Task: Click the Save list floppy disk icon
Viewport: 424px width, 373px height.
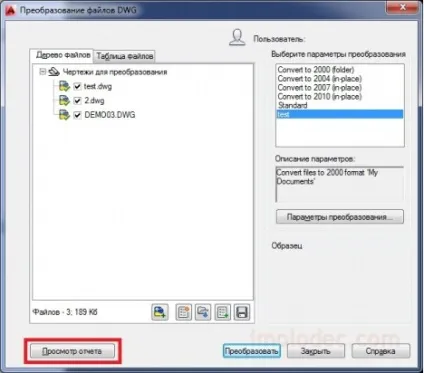Action: [x=242, y=312]
